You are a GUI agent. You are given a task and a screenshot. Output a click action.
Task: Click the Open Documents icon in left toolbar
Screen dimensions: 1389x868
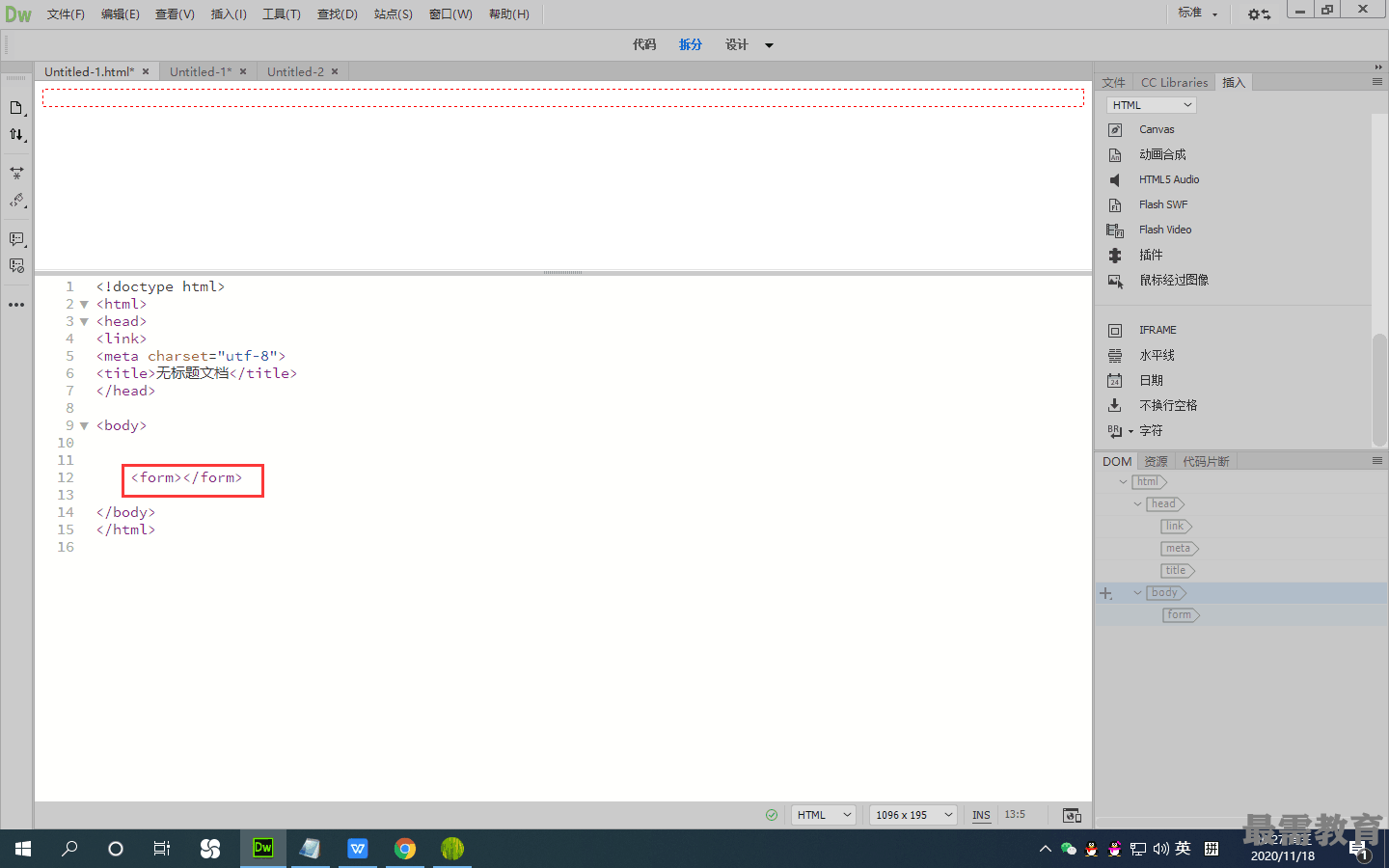(16, 108)
